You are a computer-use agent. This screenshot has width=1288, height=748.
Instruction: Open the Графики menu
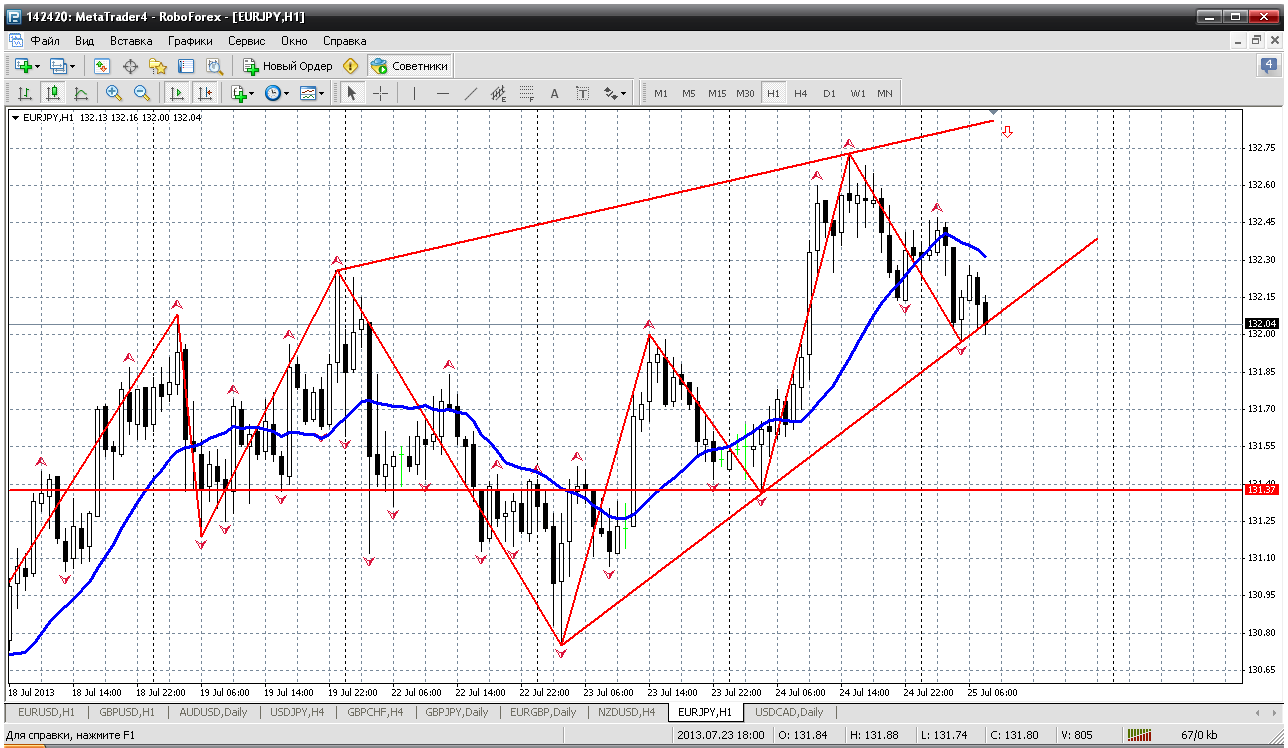(x=190, y=41)
